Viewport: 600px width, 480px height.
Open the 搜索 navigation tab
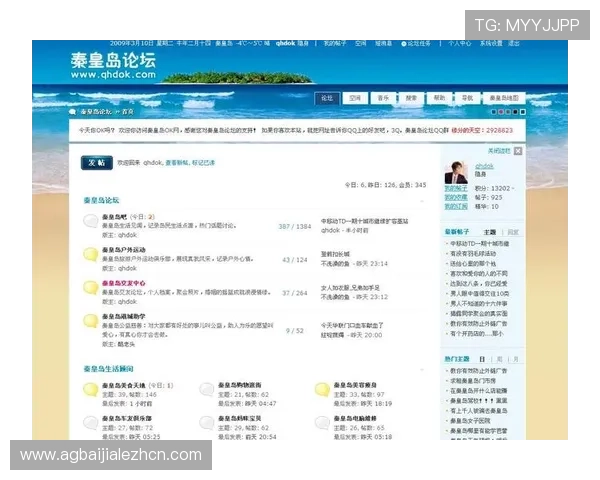[411, 98]
